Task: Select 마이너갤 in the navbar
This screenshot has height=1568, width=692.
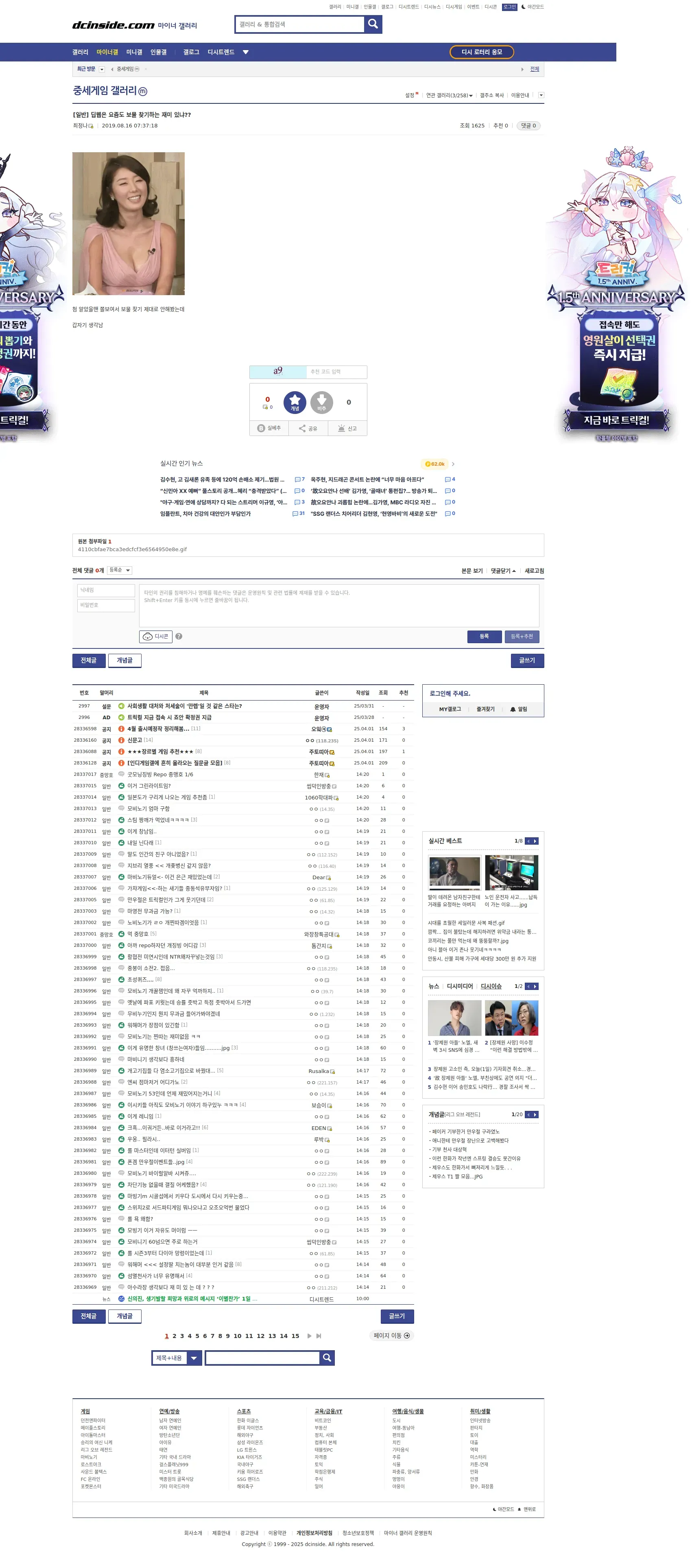Action: (107, 53)
